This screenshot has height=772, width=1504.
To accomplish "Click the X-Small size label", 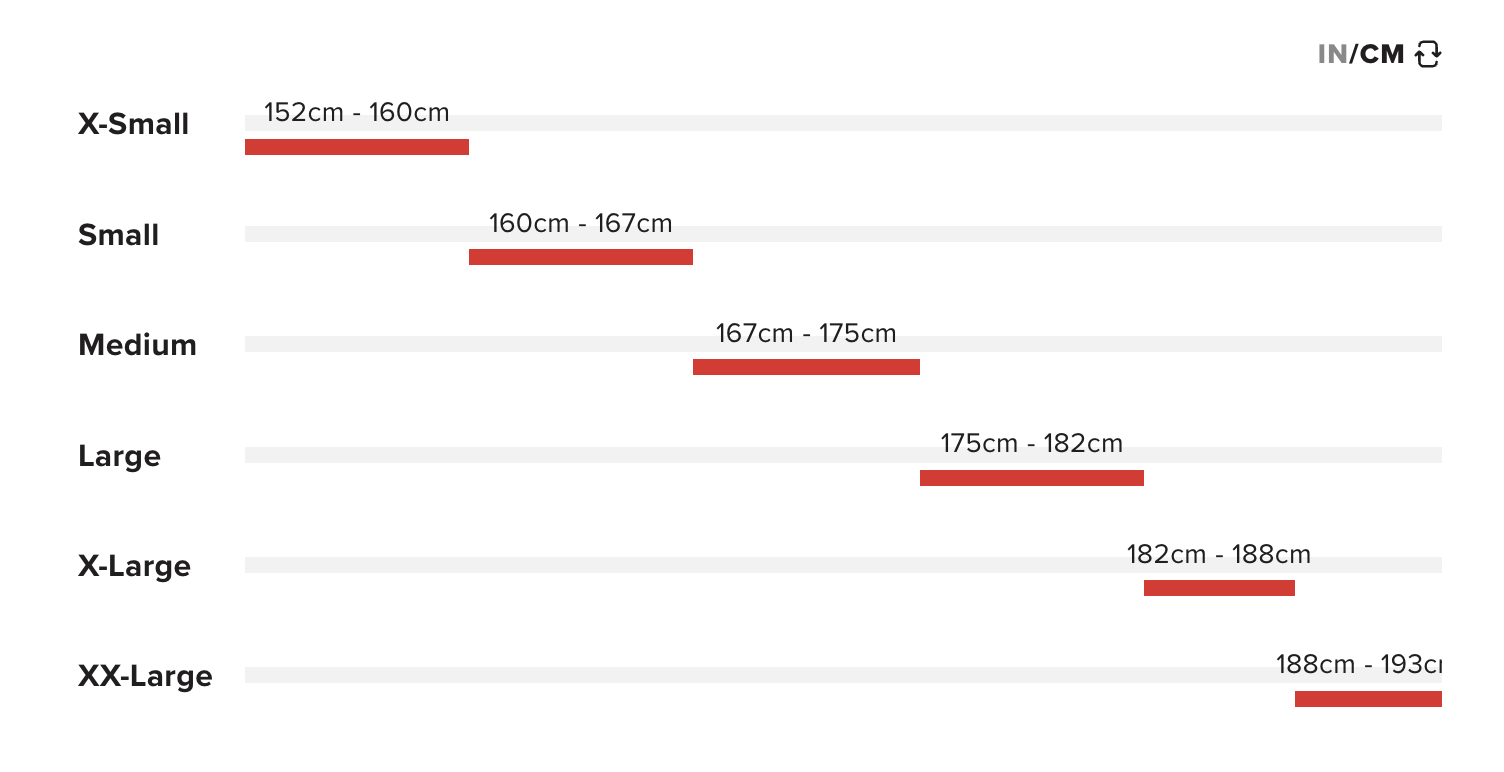I will [x=133, y=125].
